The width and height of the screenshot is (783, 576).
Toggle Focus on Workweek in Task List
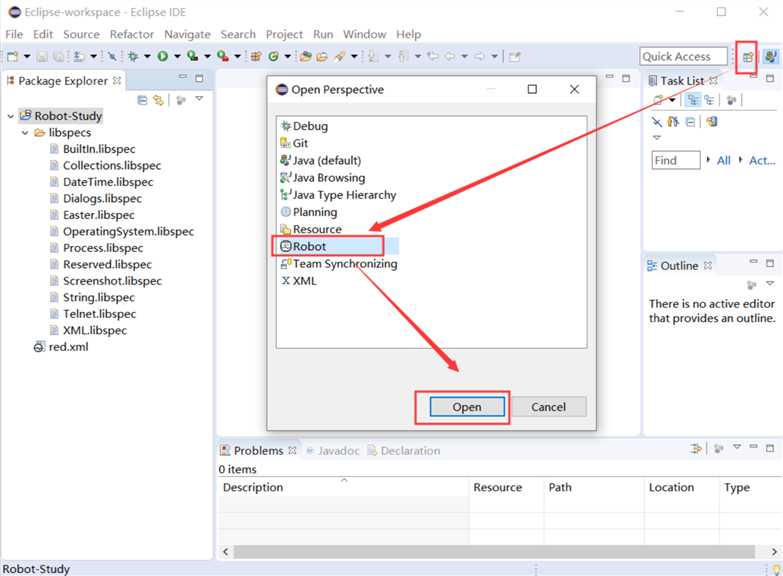[732, 100]
